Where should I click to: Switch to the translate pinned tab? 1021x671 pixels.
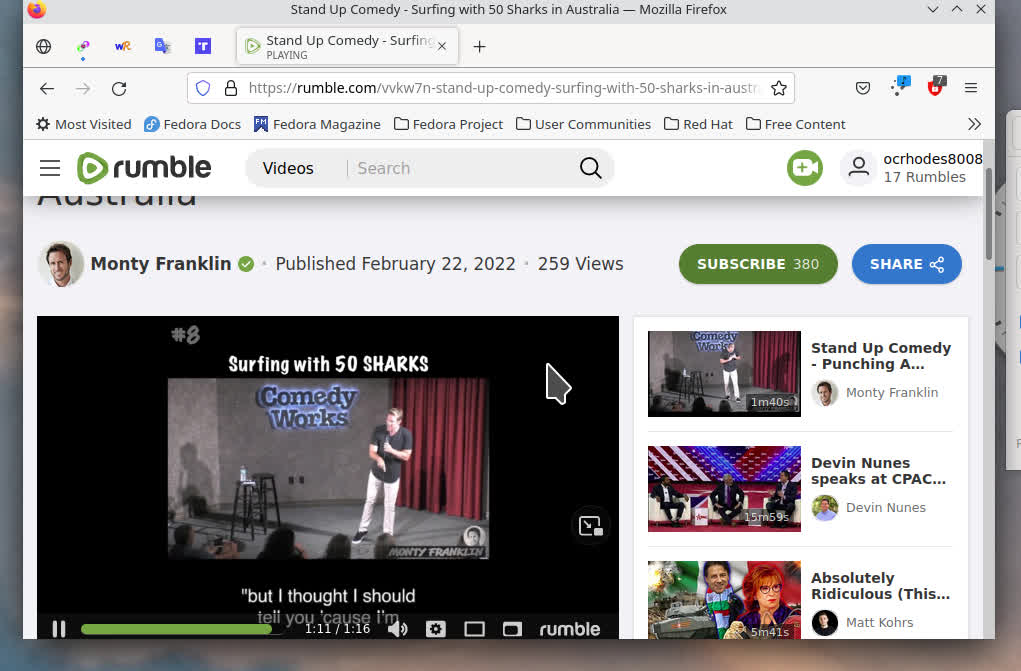coord(163,46)
